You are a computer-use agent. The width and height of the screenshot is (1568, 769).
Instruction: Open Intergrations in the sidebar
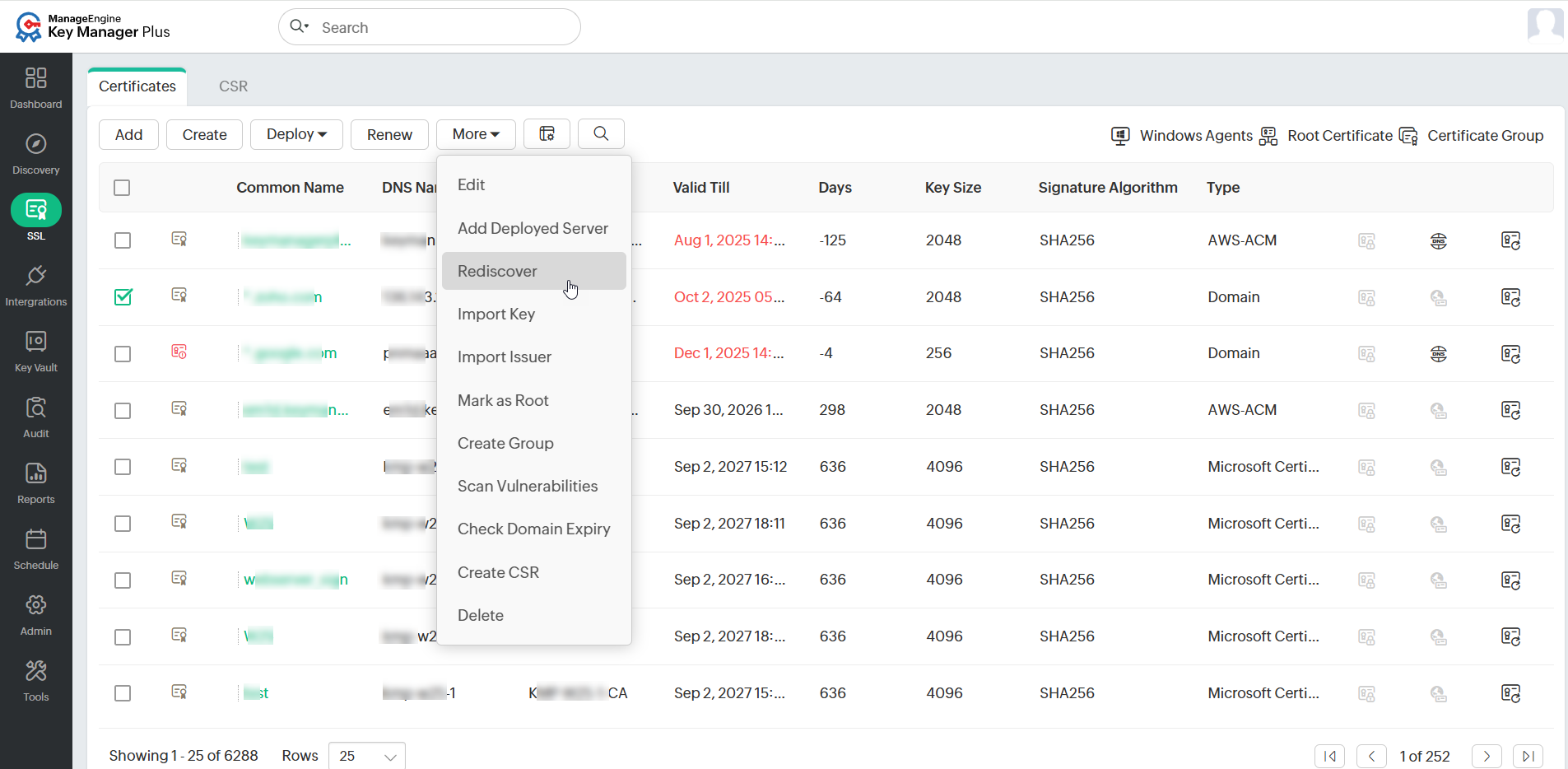tap(35, 285)
